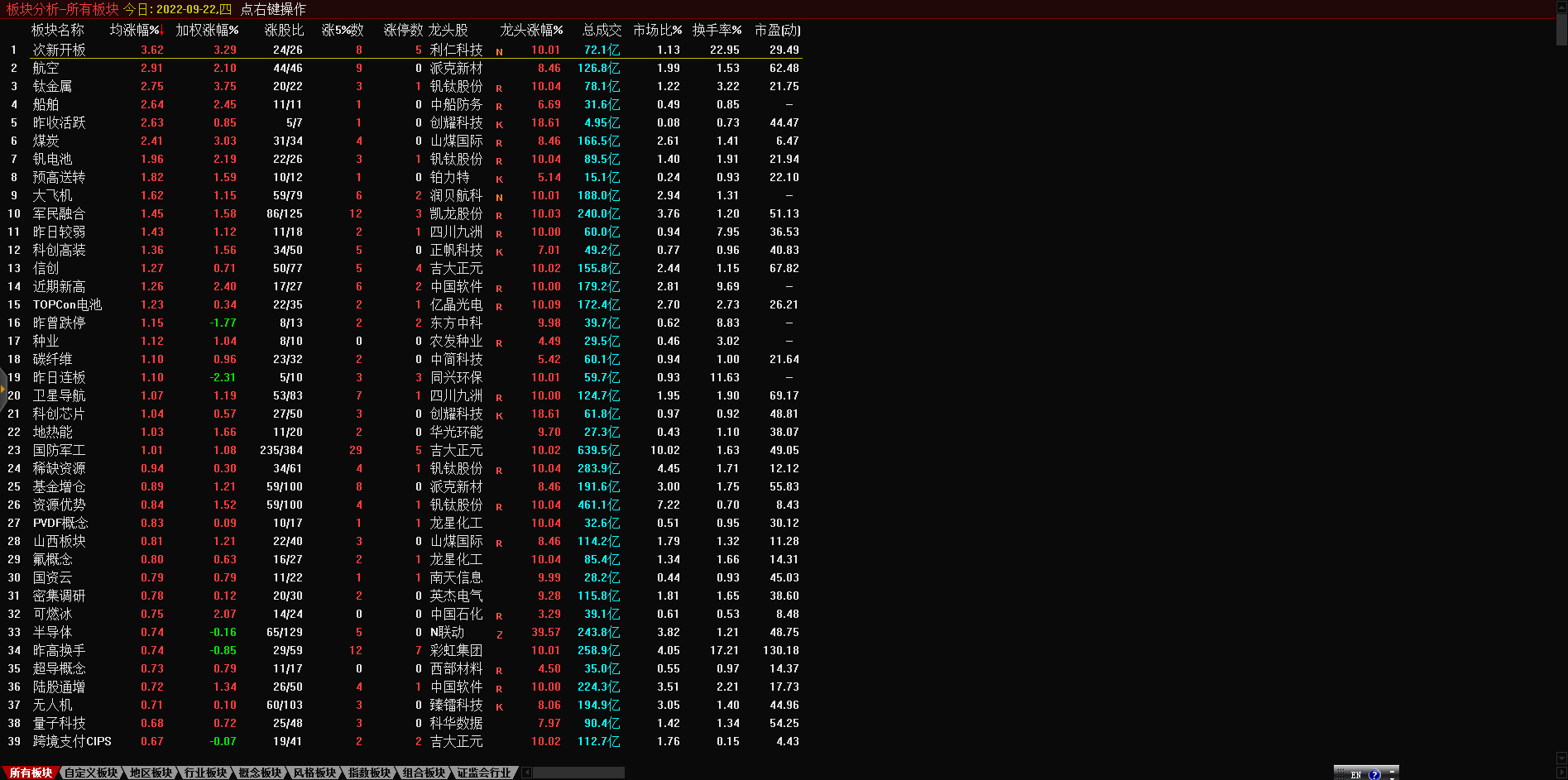Click the Z marker next to N联动

click(499, 634)
